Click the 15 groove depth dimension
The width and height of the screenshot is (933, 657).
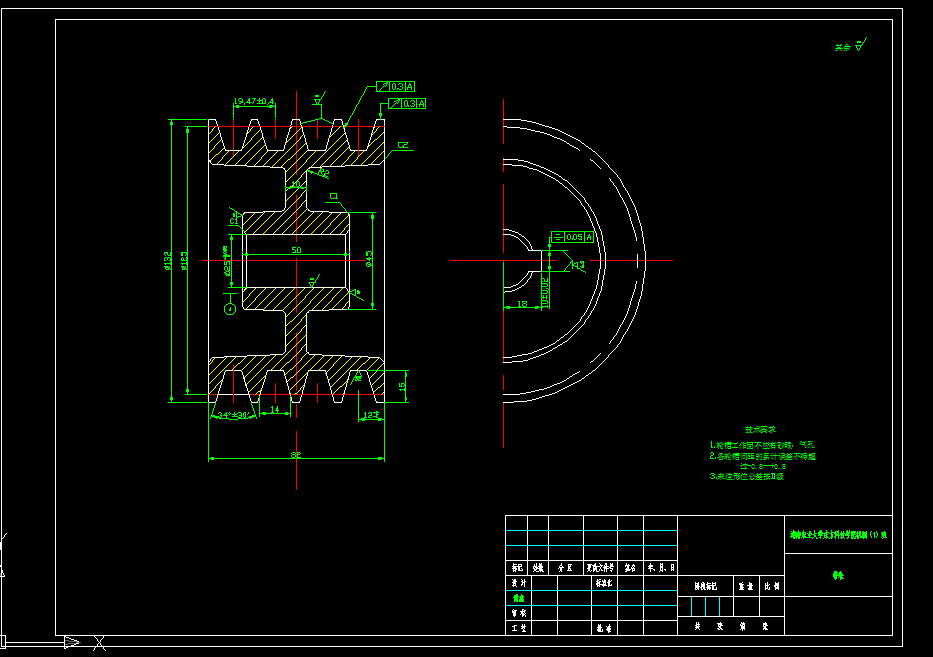point(402,386)
